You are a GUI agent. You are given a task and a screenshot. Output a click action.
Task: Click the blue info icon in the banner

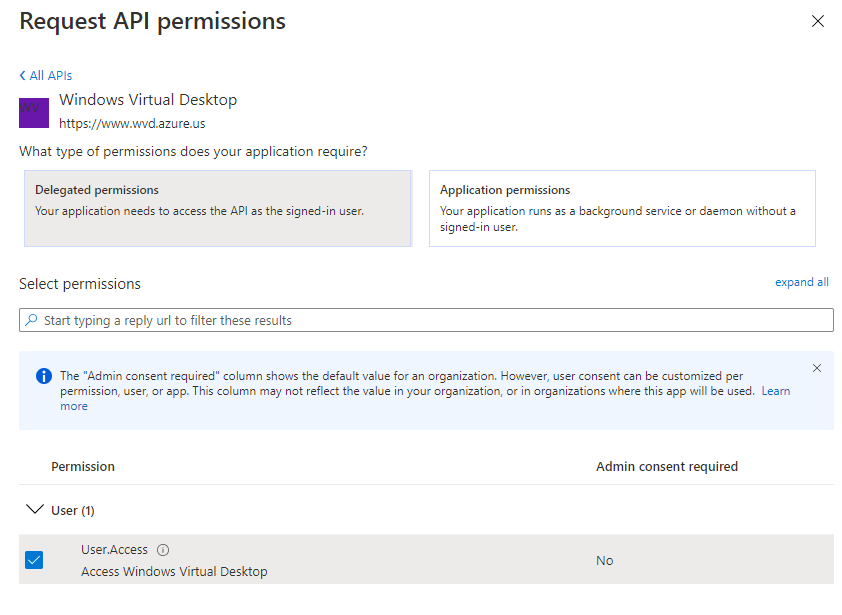[44, 376]
